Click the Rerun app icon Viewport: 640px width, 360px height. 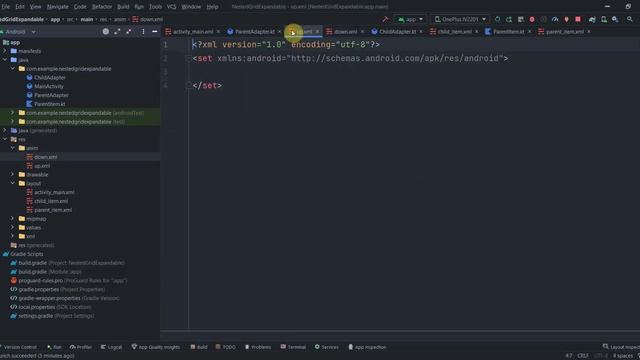pyautogui.click(x=497, y=19)
